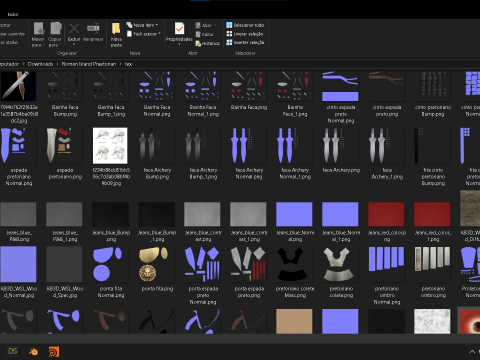The width and height of the screenshot is (480, 360).
Task: Click the file name faca Archery Bump.png
Action: pyautogui.click(x=157, y=173)
